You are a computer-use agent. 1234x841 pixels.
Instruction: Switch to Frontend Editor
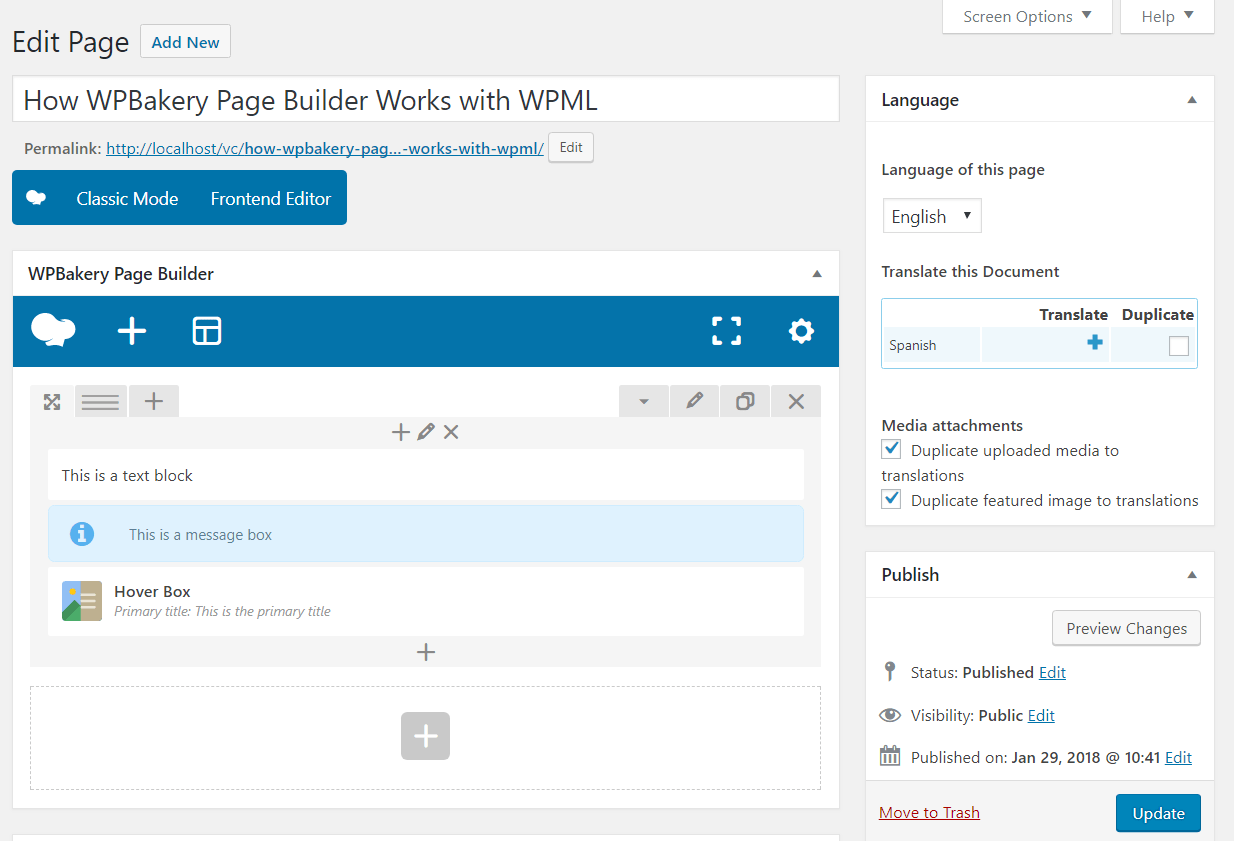point(270,197)
